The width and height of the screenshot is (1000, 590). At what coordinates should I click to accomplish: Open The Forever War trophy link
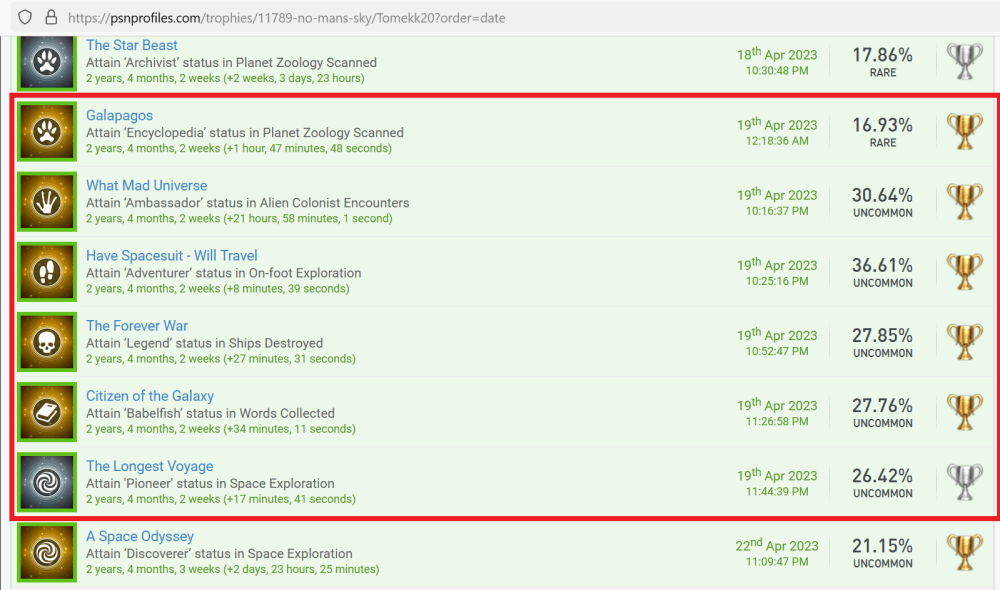point(136,326)
